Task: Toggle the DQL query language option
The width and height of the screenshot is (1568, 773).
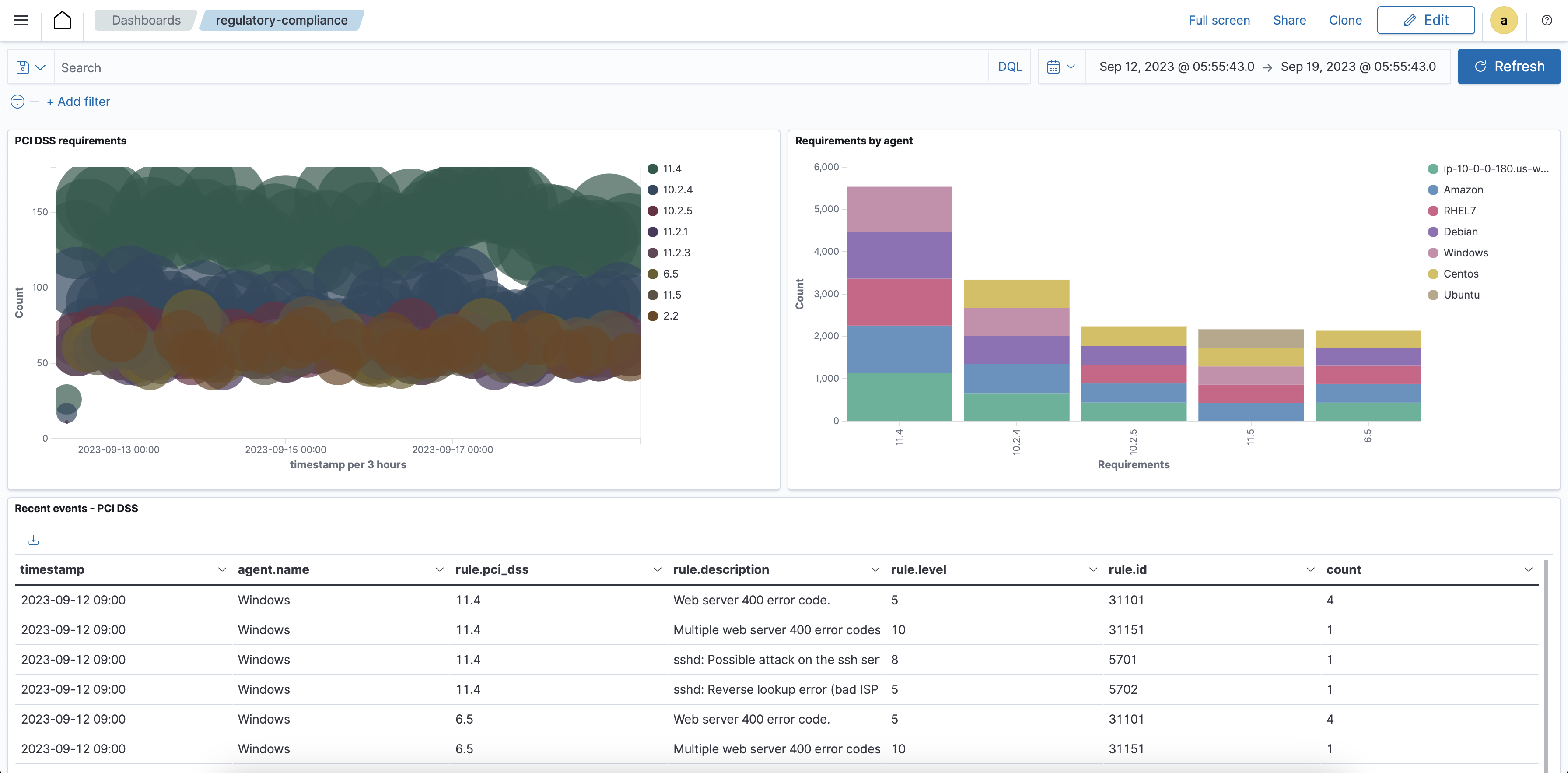Action: coord(1009,67)
